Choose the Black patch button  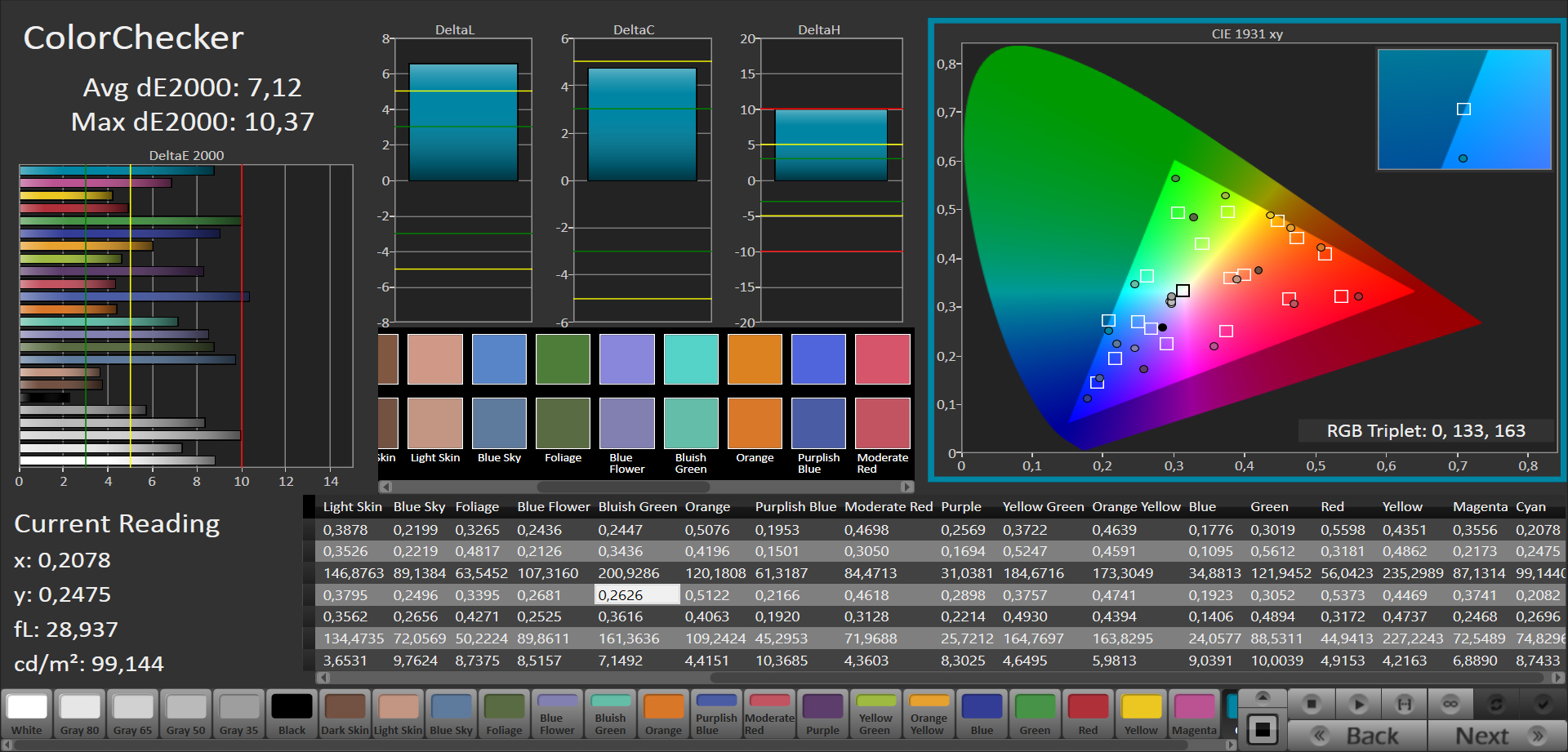click(292, 714)
